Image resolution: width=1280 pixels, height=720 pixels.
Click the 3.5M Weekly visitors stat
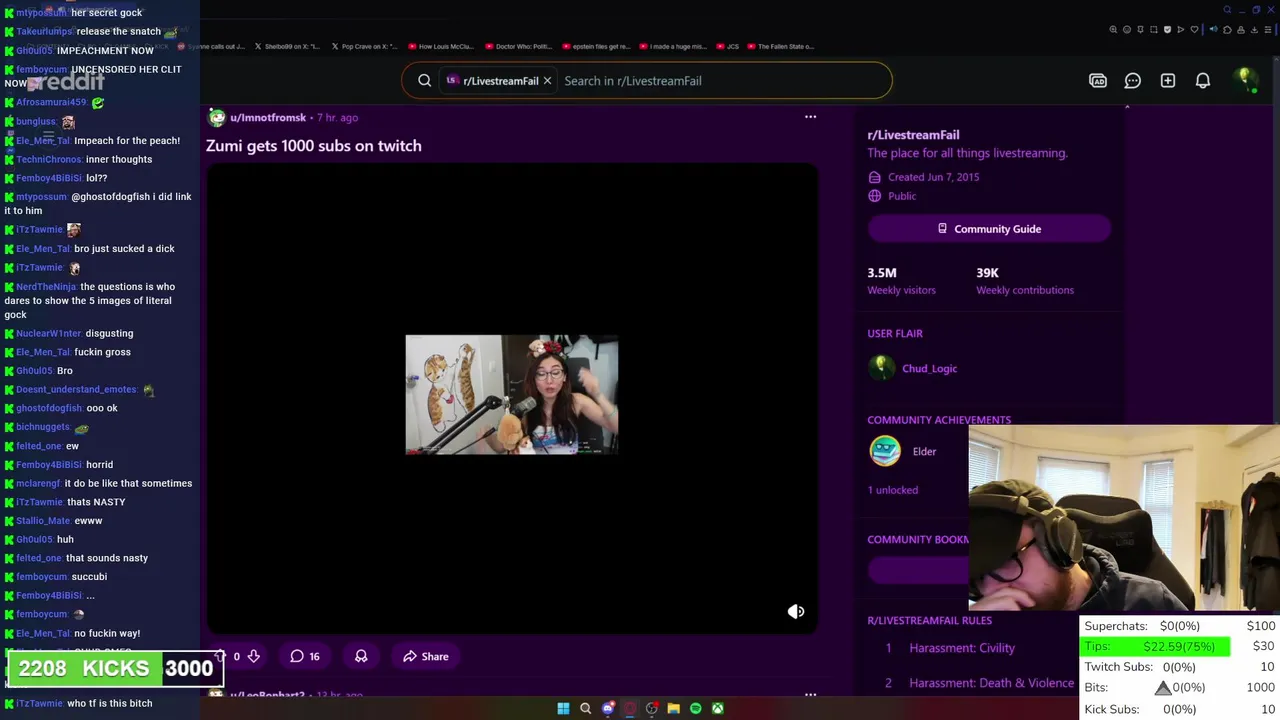point(901,280)
